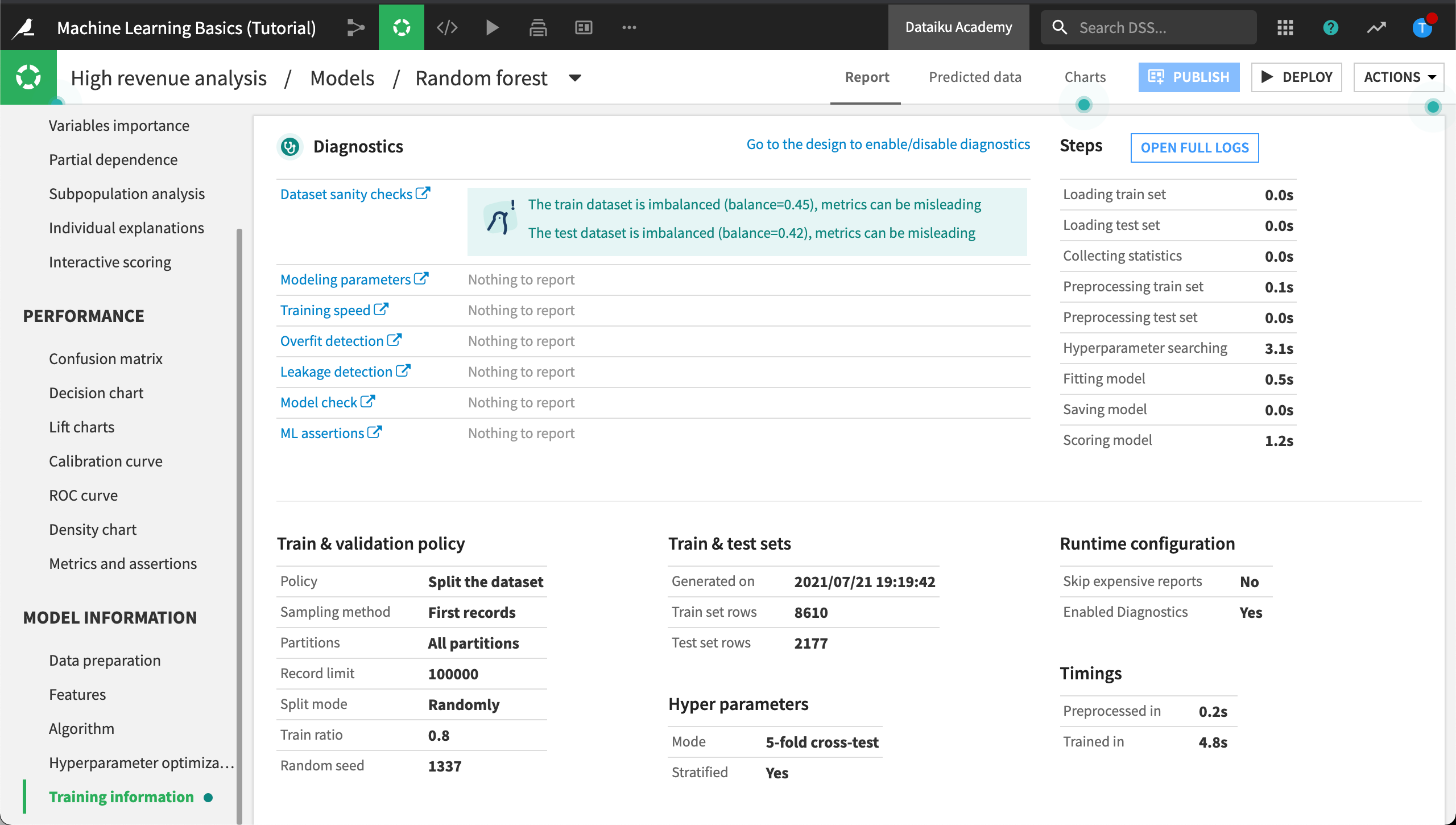Open the applications grid icon
Screen dimensions: 1456x825
click(x=1285, y=27)
